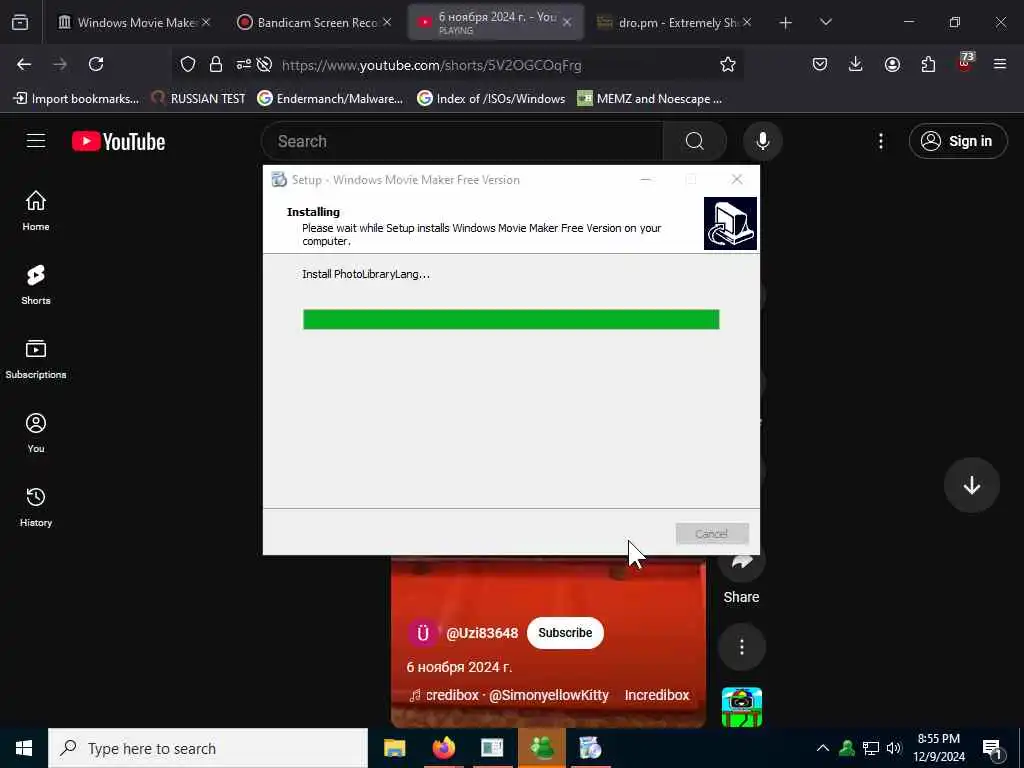The image size is (1024, 768).
Task: Open the Firefox downloads panel
Action: tap(856, 64)
